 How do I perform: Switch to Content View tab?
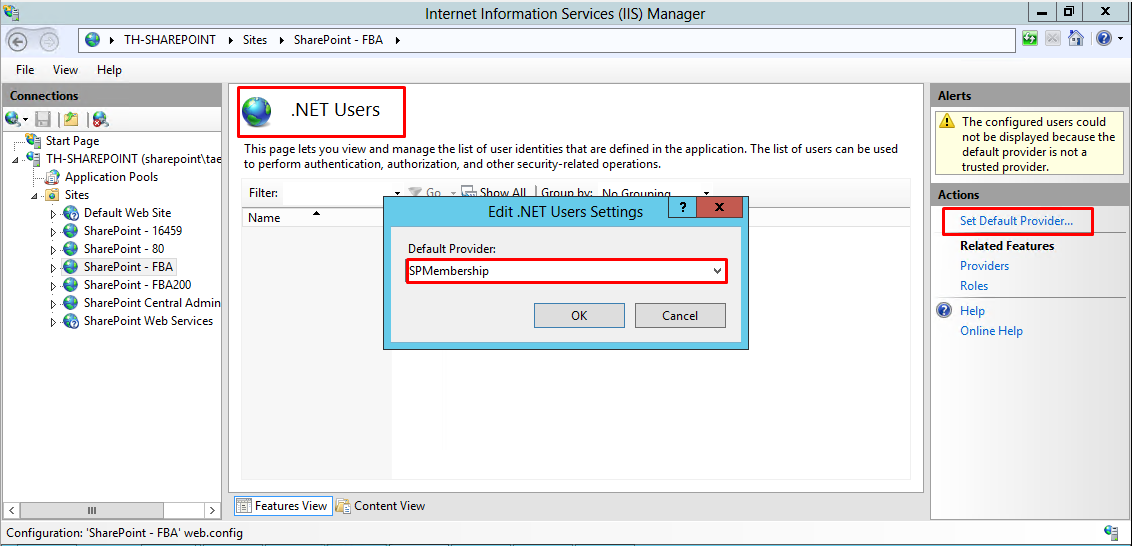coord(380,506)
